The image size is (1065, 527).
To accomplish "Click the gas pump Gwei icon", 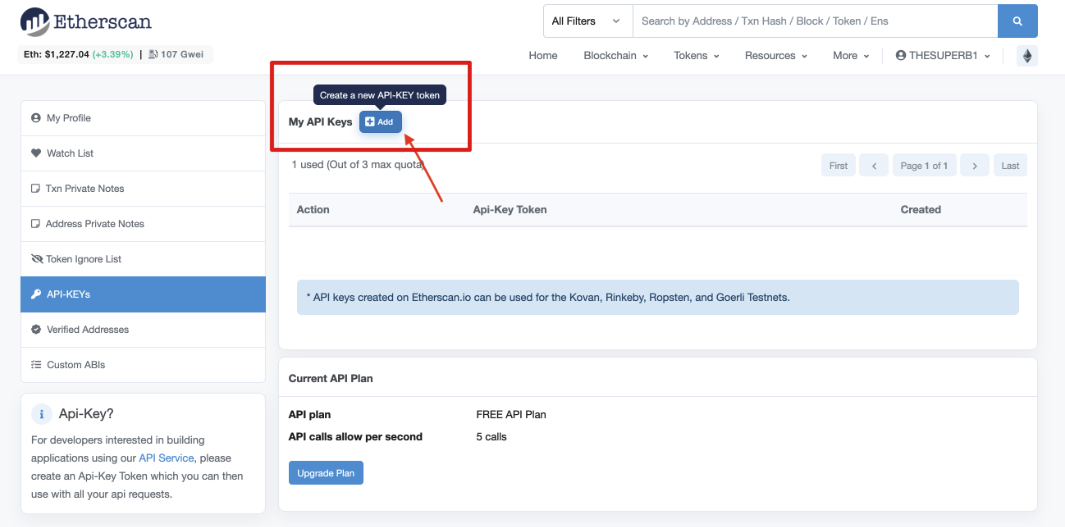I will coord(153,55).
